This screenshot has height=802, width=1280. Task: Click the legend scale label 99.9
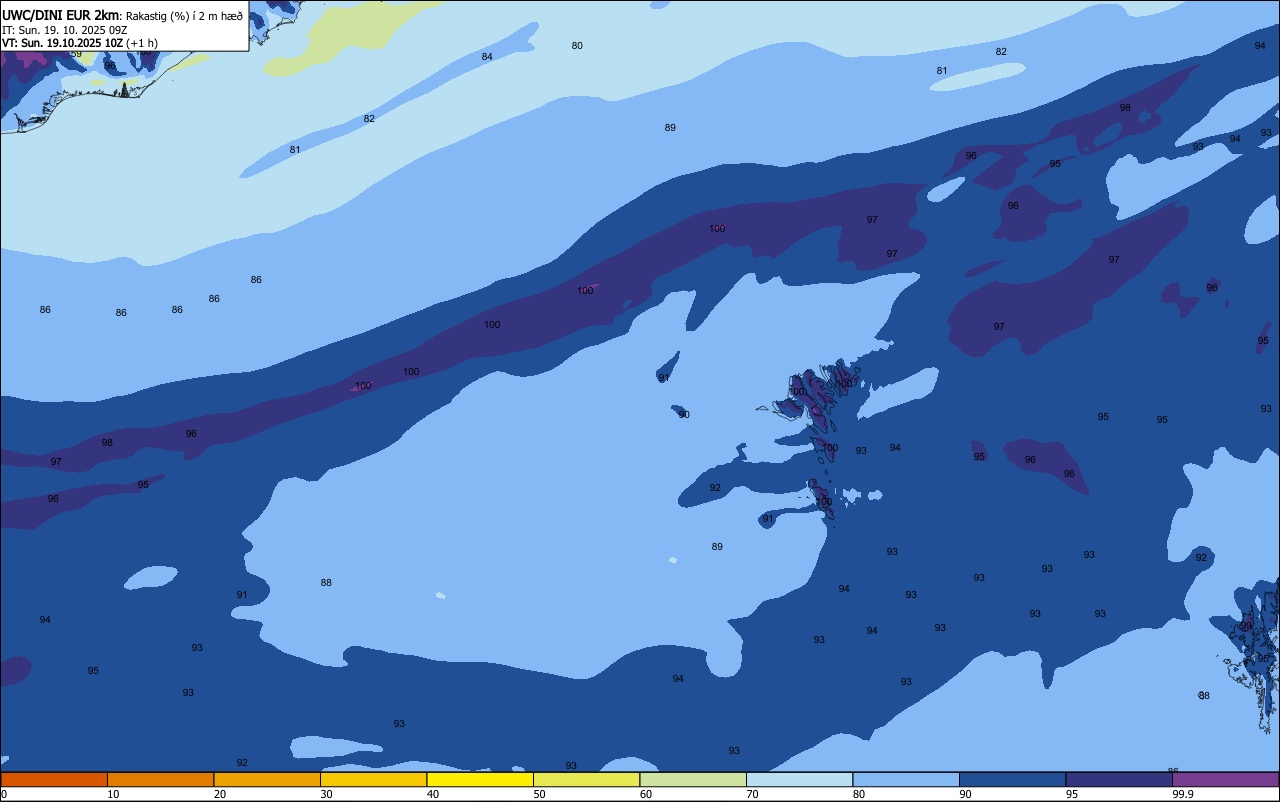1183,794
